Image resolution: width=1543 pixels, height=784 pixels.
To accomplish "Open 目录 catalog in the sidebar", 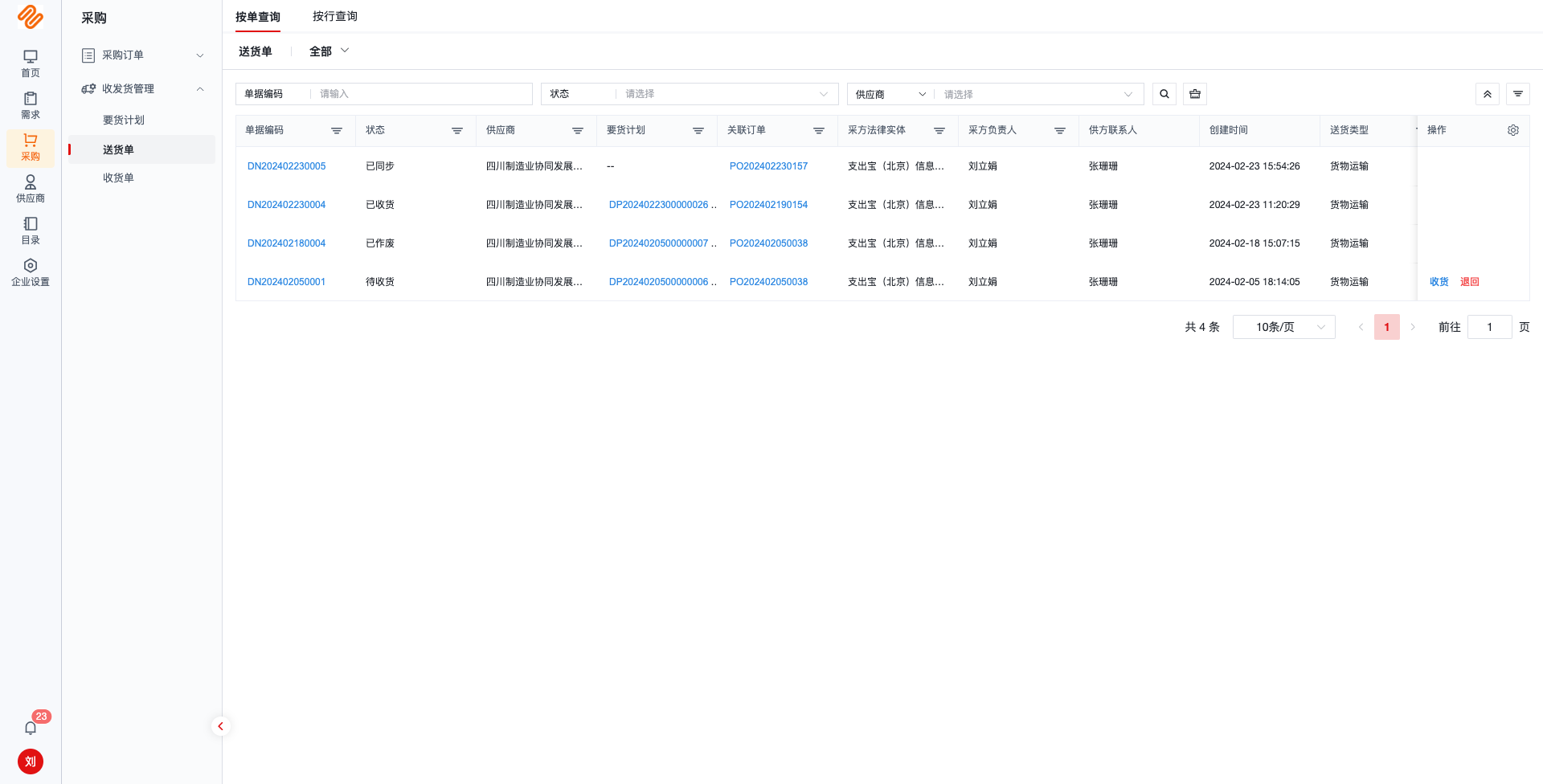I will coord(31,231).
